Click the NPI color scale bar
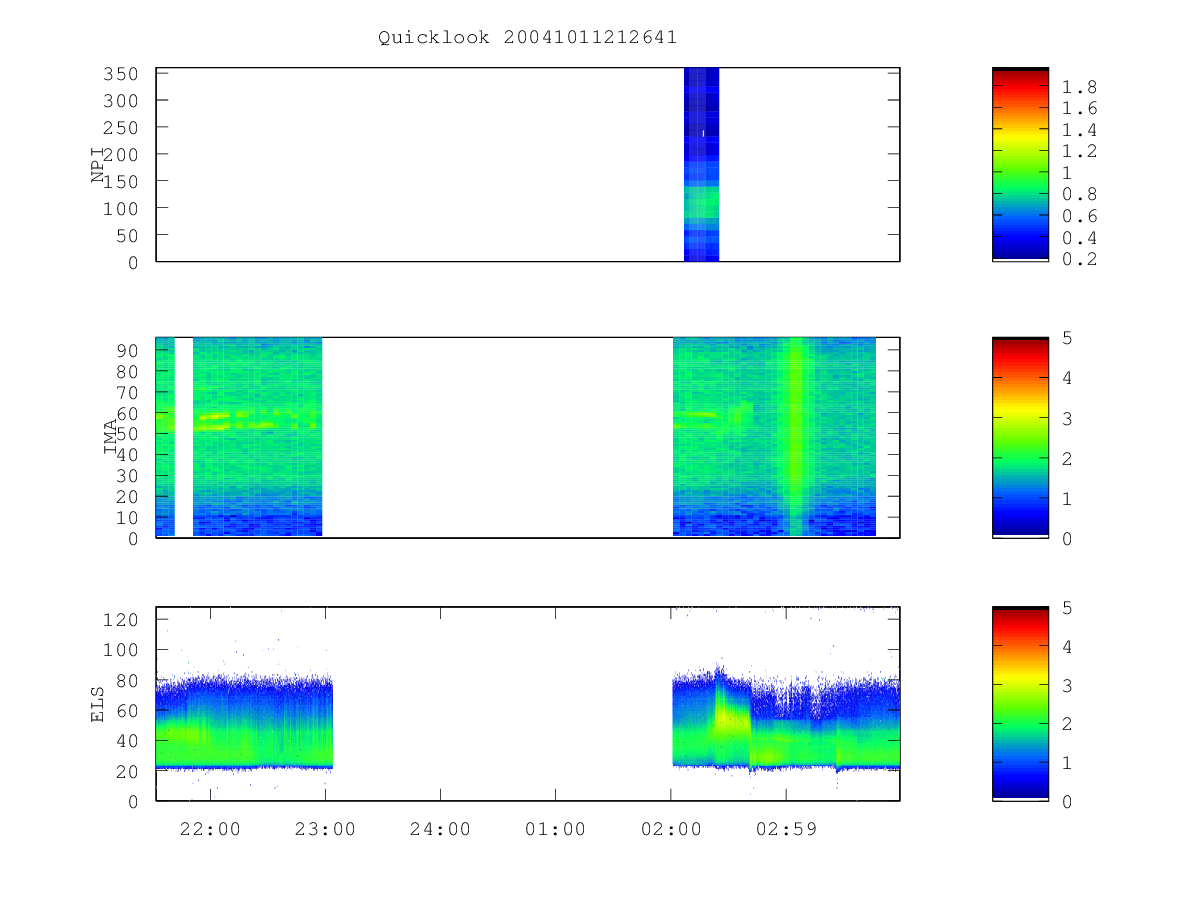 tap(1020, 164)
